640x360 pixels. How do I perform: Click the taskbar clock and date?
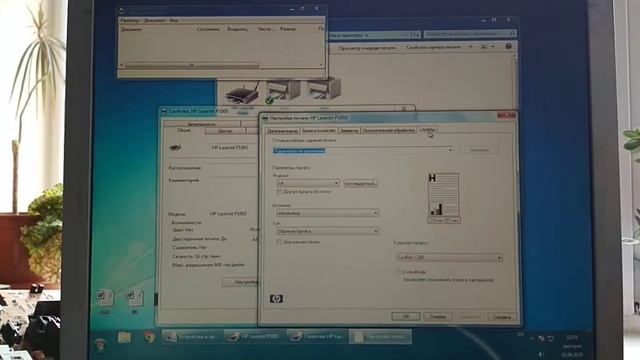pyautogui.click(x=572, y=346)
